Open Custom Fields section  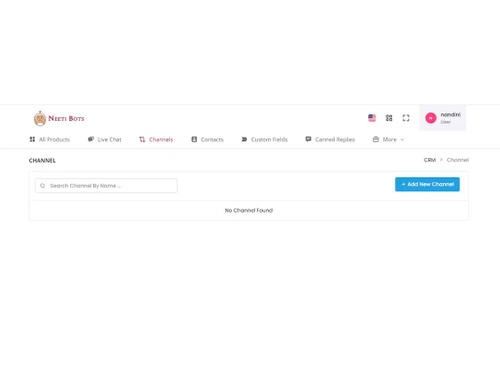tap(264, 139)
